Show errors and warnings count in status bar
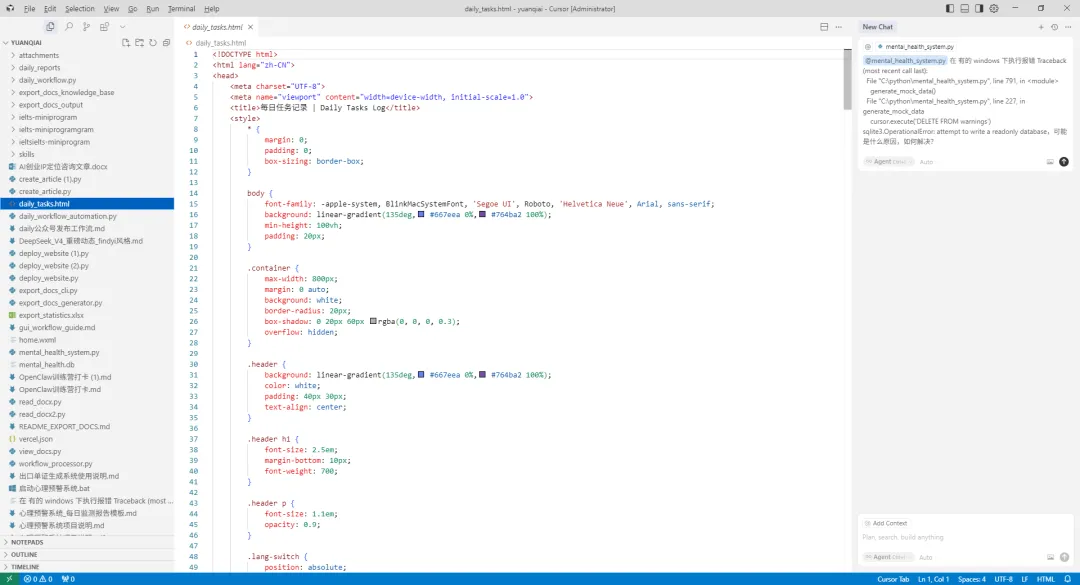The width and height of the screenshot is (1080, 585). (38, 579)
